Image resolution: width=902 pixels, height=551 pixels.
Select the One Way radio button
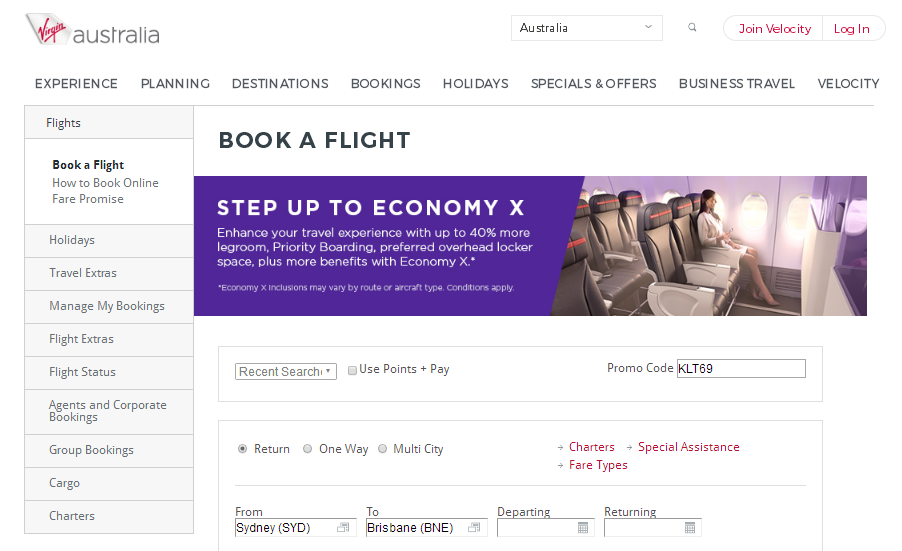308,449
